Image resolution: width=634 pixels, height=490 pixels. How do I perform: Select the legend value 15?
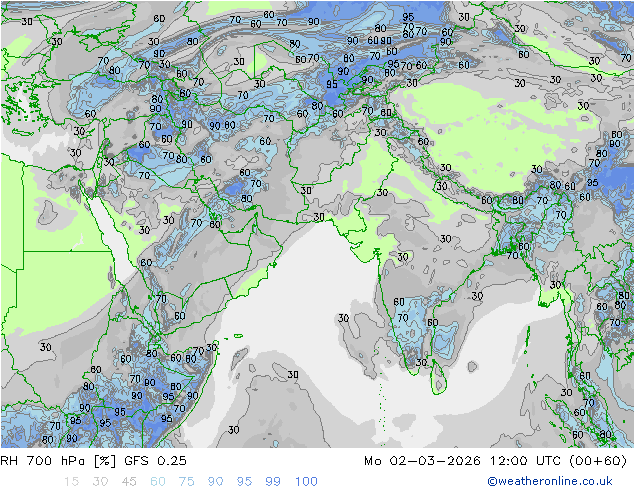71,481
